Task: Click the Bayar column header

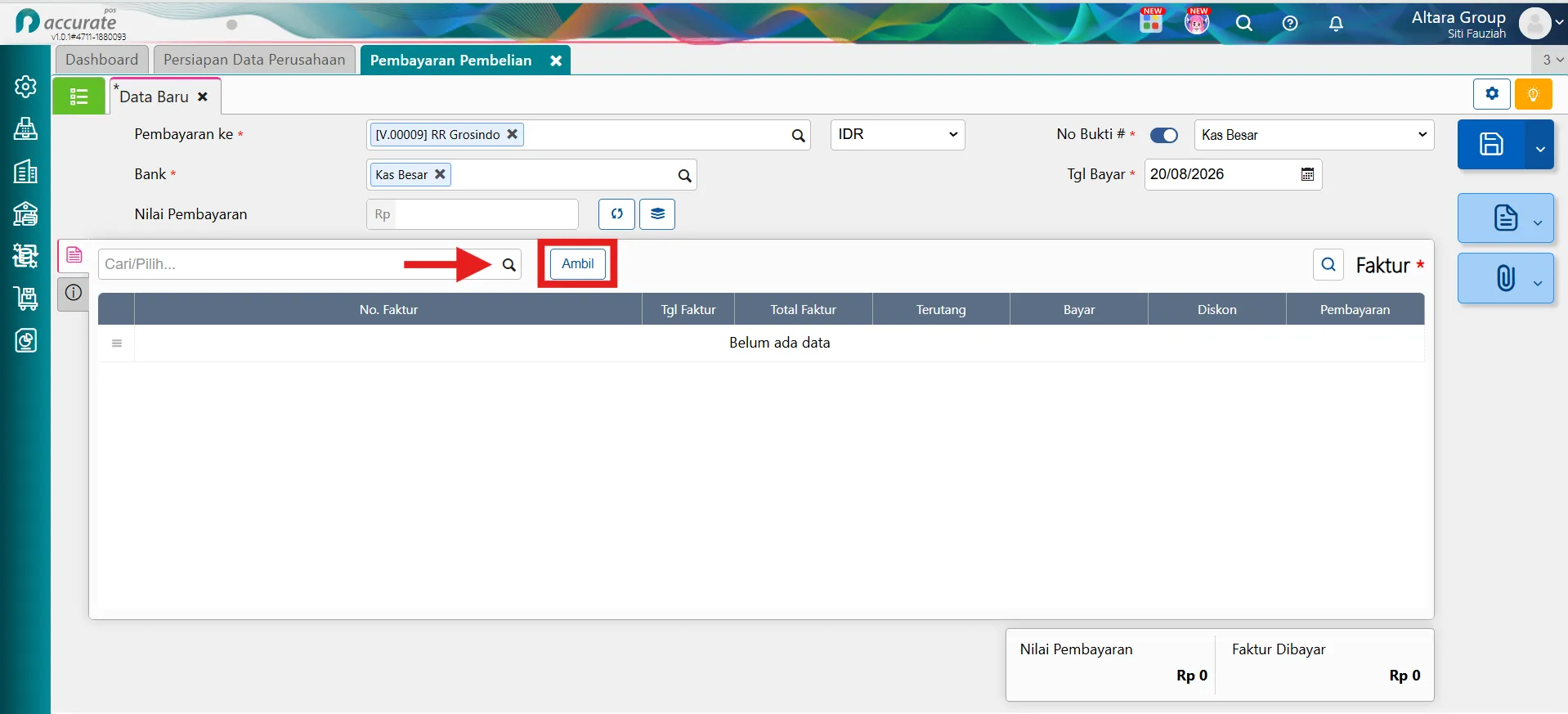Action: (1079, 310)
